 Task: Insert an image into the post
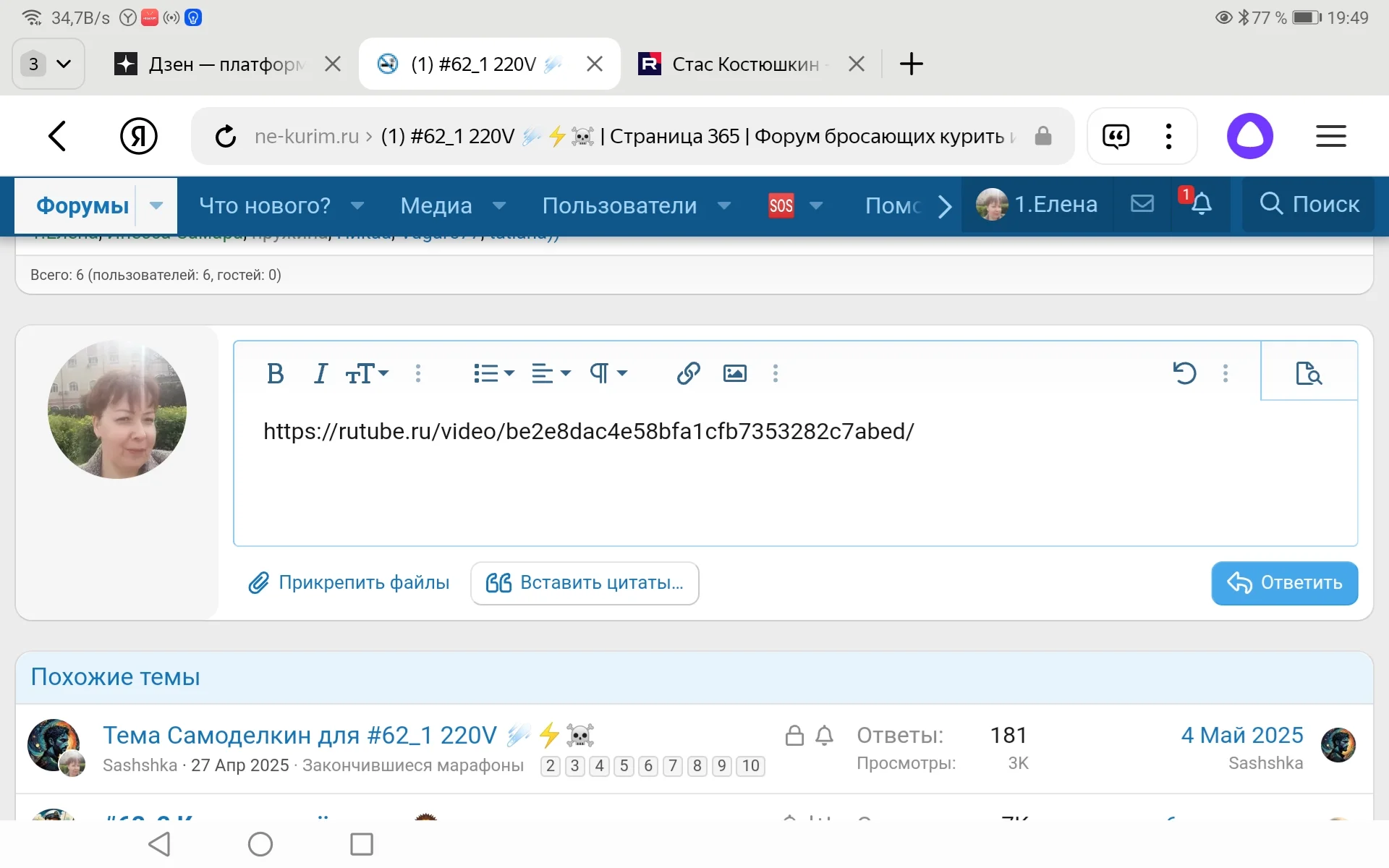(x=734, y=373)
